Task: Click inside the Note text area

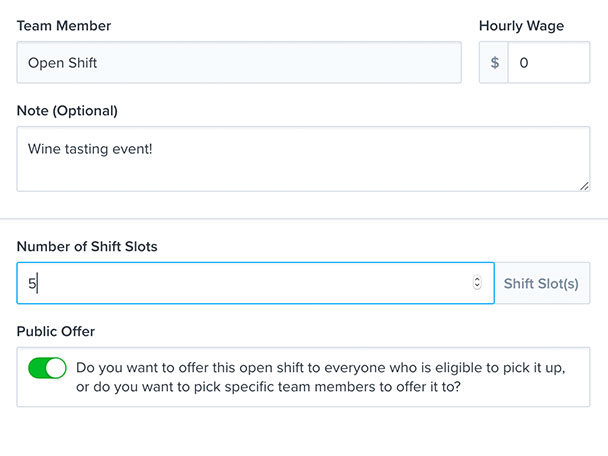Action: (303, 159)
